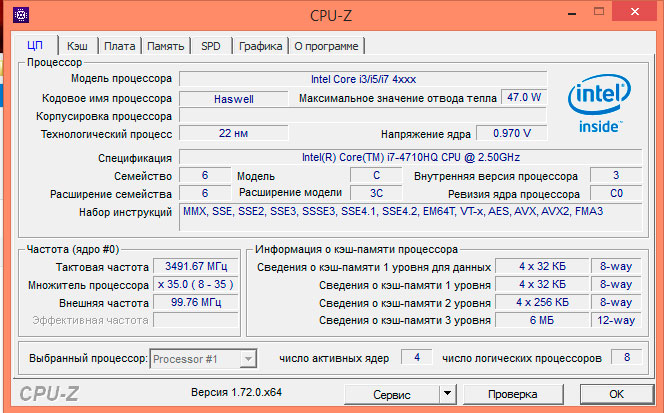Click the instruction set list MMX, SSE...
This screenshot has width=664, height=413.
(x=411, y=217)
